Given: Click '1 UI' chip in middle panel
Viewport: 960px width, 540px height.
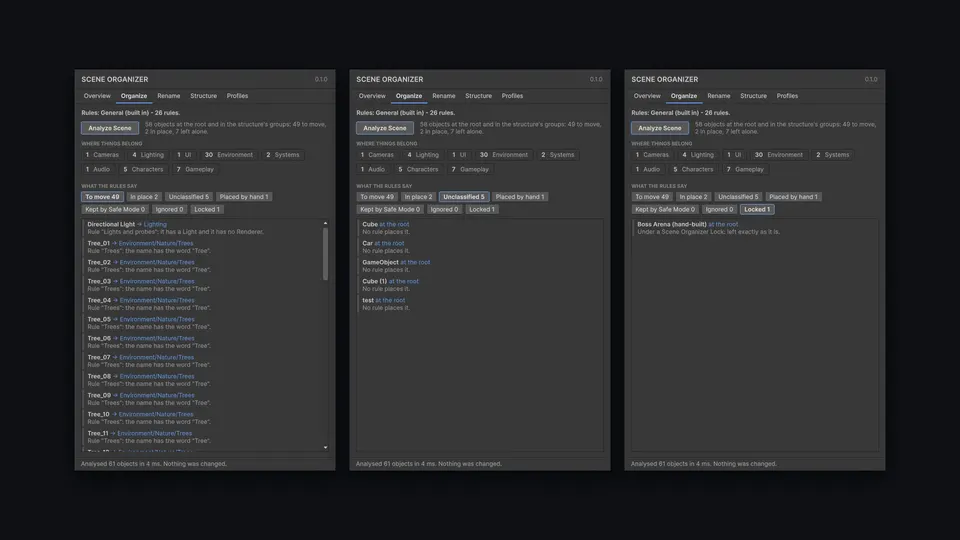Looking at the screenshot, I should pos(459,155).
